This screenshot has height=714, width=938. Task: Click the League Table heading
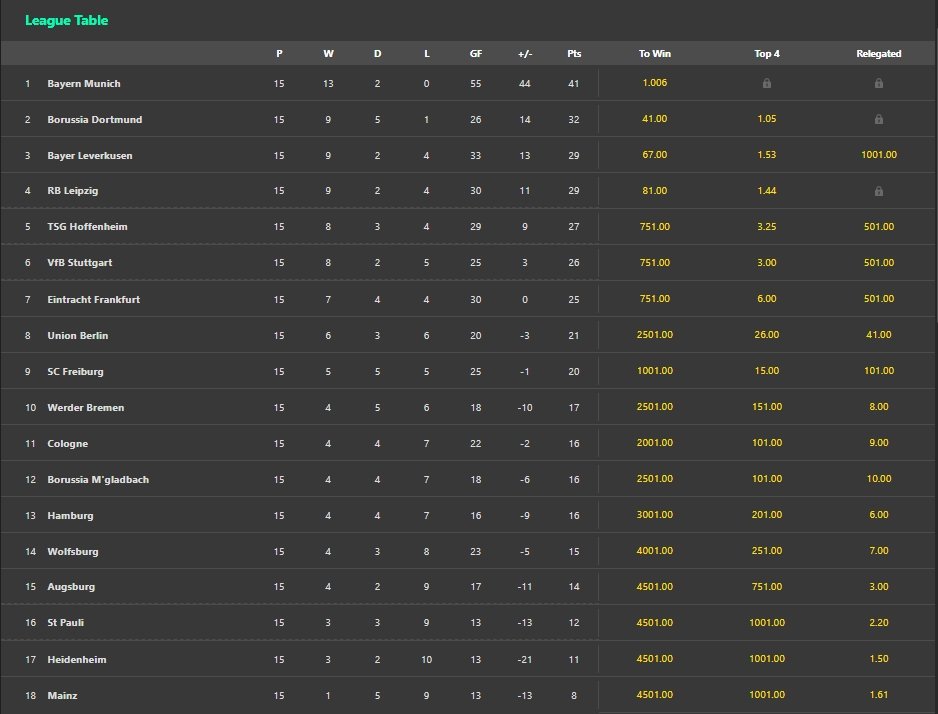tap(66, 20)
